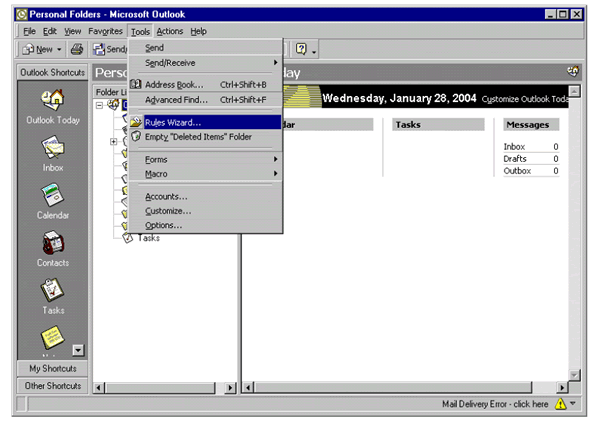Click the Address Book icon in Tools menu
Screen dimensions: 600x434
[x=136, y=84]
